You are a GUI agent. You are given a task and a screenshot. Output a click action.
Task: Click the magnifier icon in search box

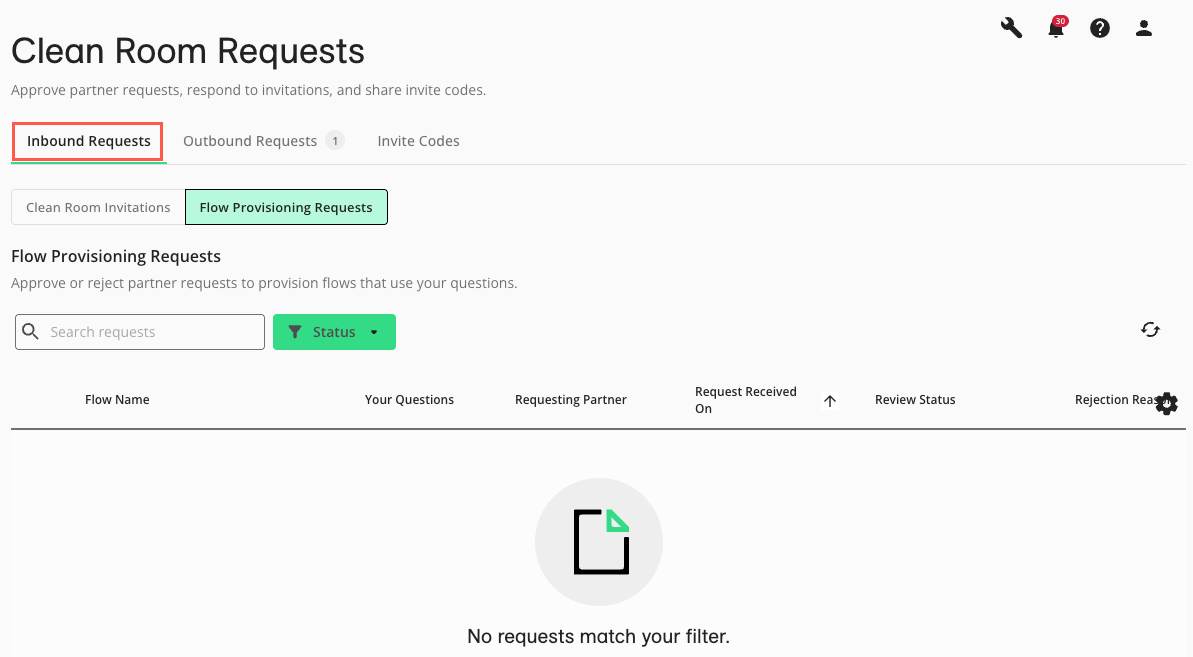pos(30,332)
